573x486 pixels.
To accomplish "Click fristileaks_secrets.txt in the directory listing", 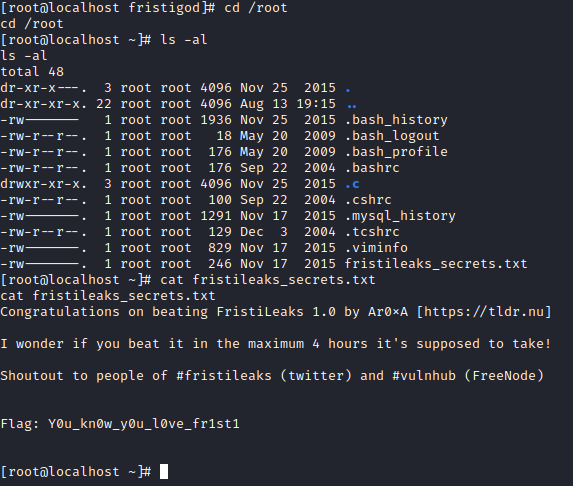I will click(436, 263).
